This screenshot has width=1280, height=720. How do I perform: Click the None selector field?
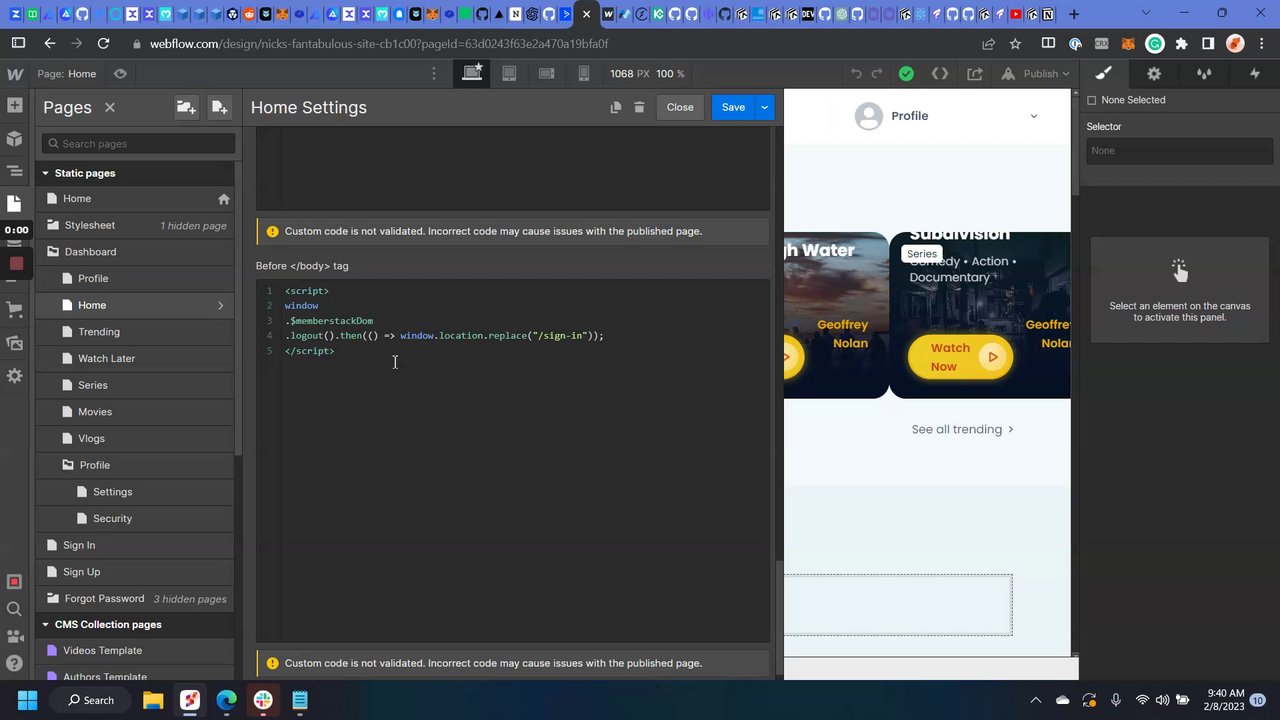(1179, 151)
